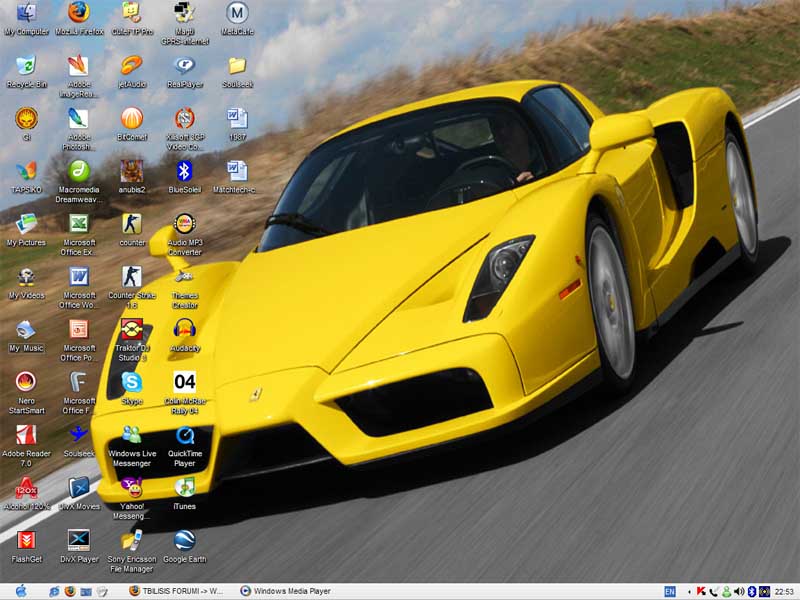Select the Adobe Photoshop feather icon

(79, 130)
